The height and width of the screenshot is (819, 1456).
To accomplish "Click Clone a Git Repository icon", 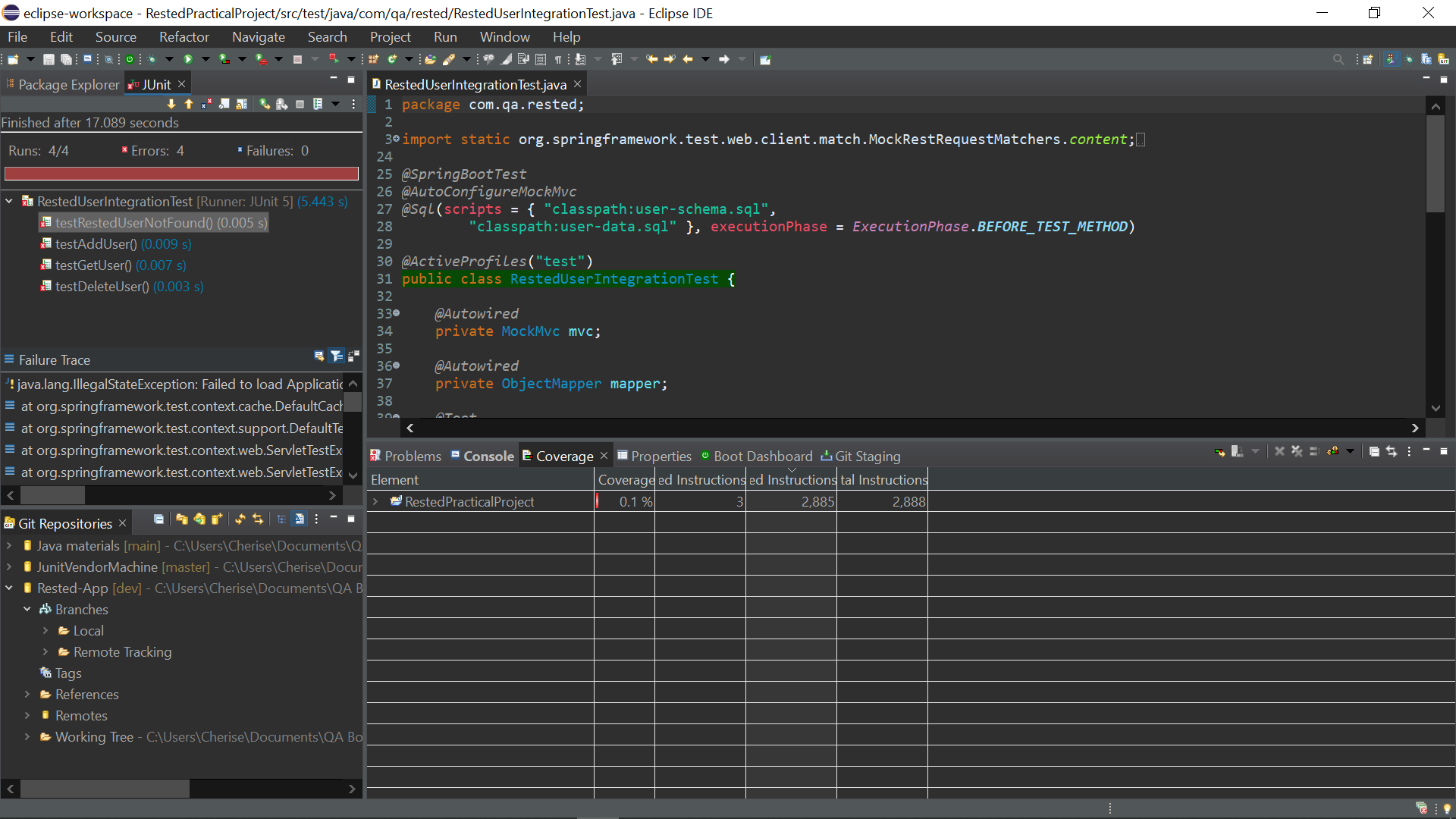I will tap(199, 519).
